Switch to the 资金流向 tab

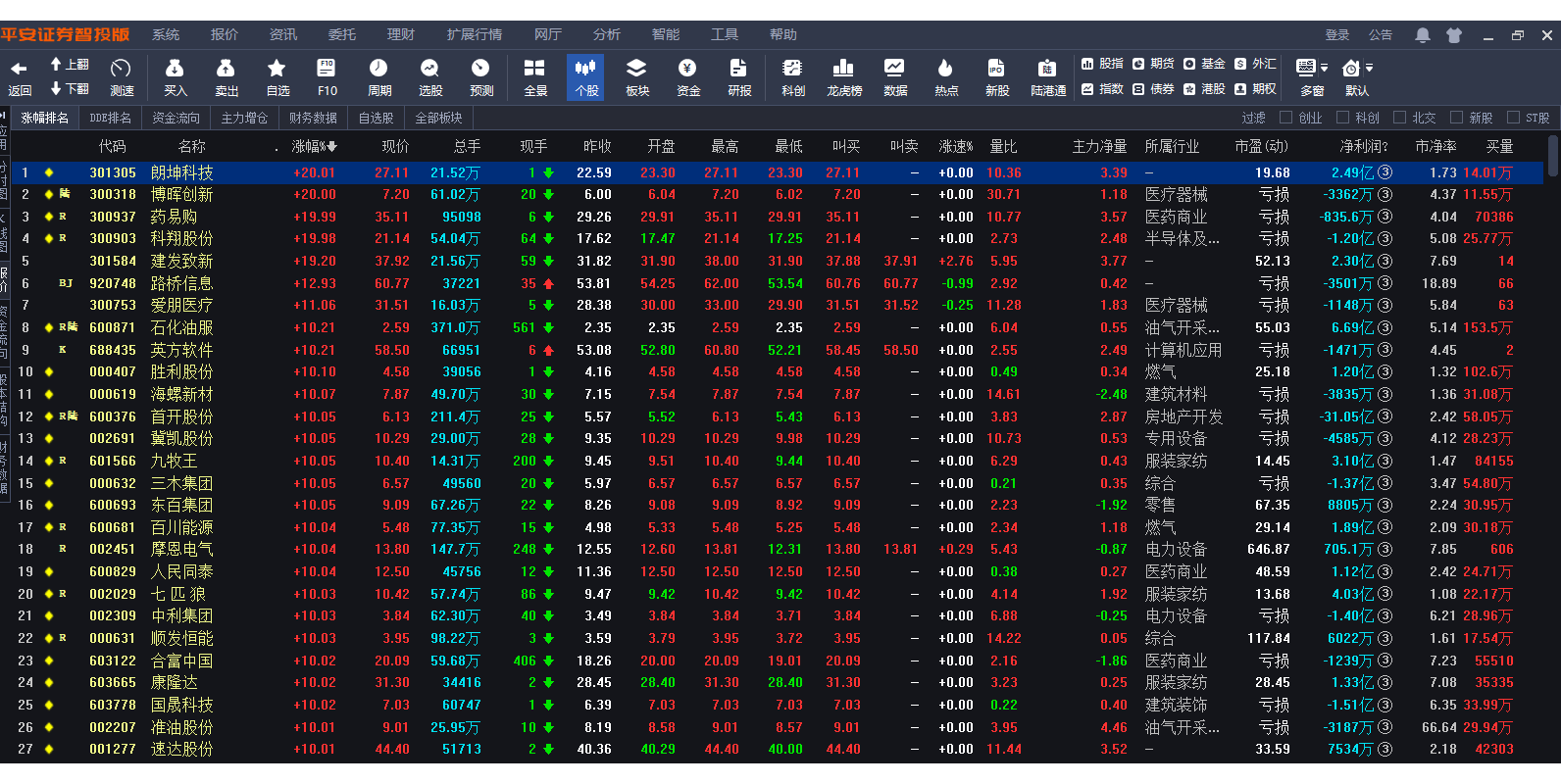tap(176, 118)
